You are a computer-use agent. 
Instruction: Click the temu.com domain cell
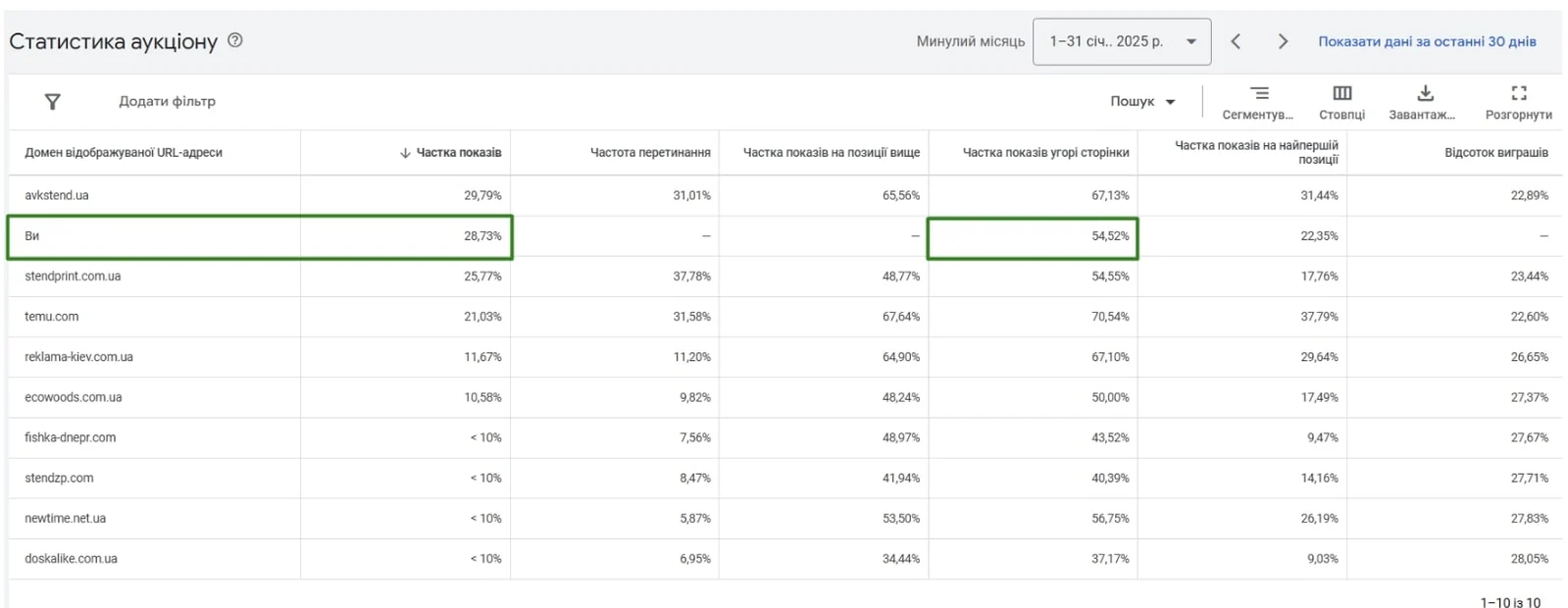click(52, 316)
